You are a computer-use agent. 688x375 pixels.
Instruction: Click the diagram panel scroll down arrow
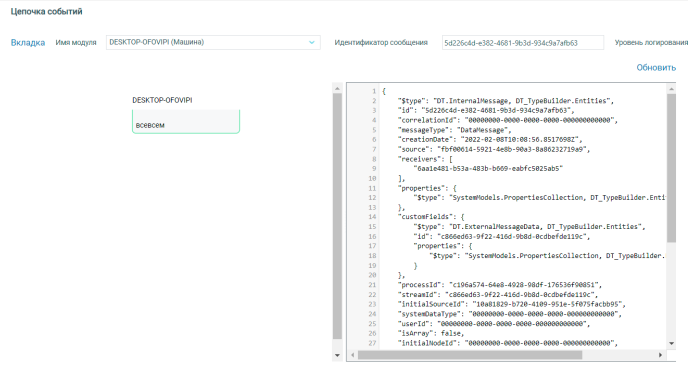tap(337, 355)
